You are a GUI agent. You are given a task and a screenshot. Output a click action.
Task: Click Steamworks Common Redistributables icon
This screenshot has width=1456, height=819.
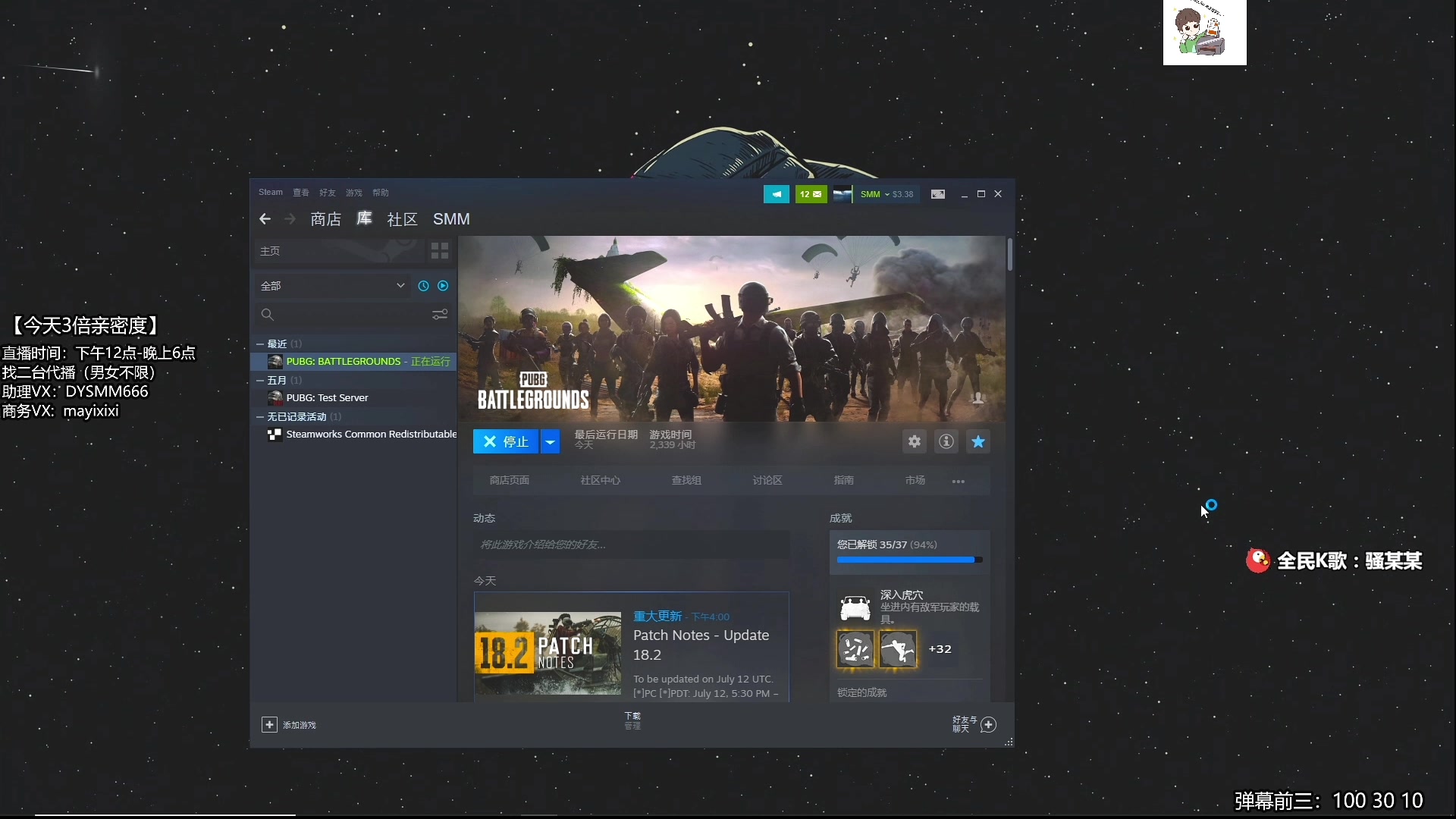275,435
